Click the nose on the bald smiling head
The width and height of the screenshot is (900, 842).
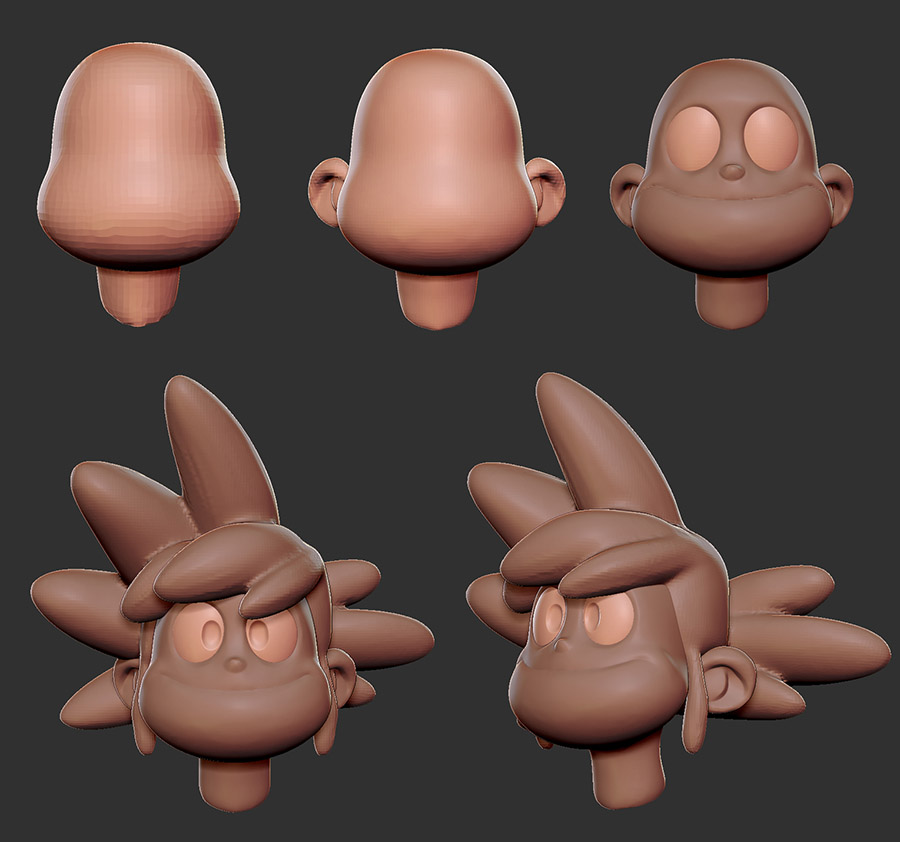731,172
